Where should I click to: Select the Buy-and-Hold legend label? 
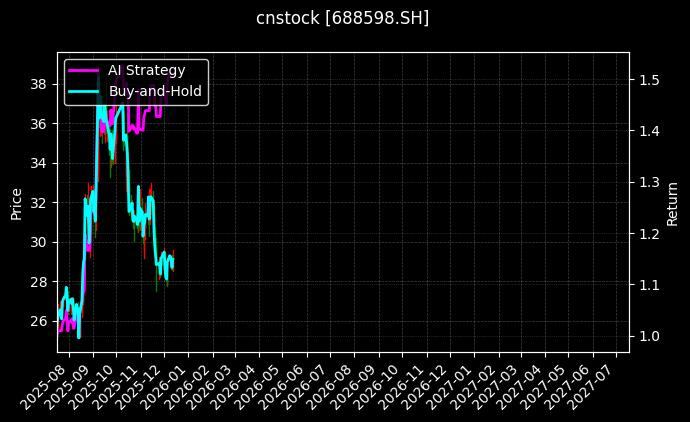[155, 91]
